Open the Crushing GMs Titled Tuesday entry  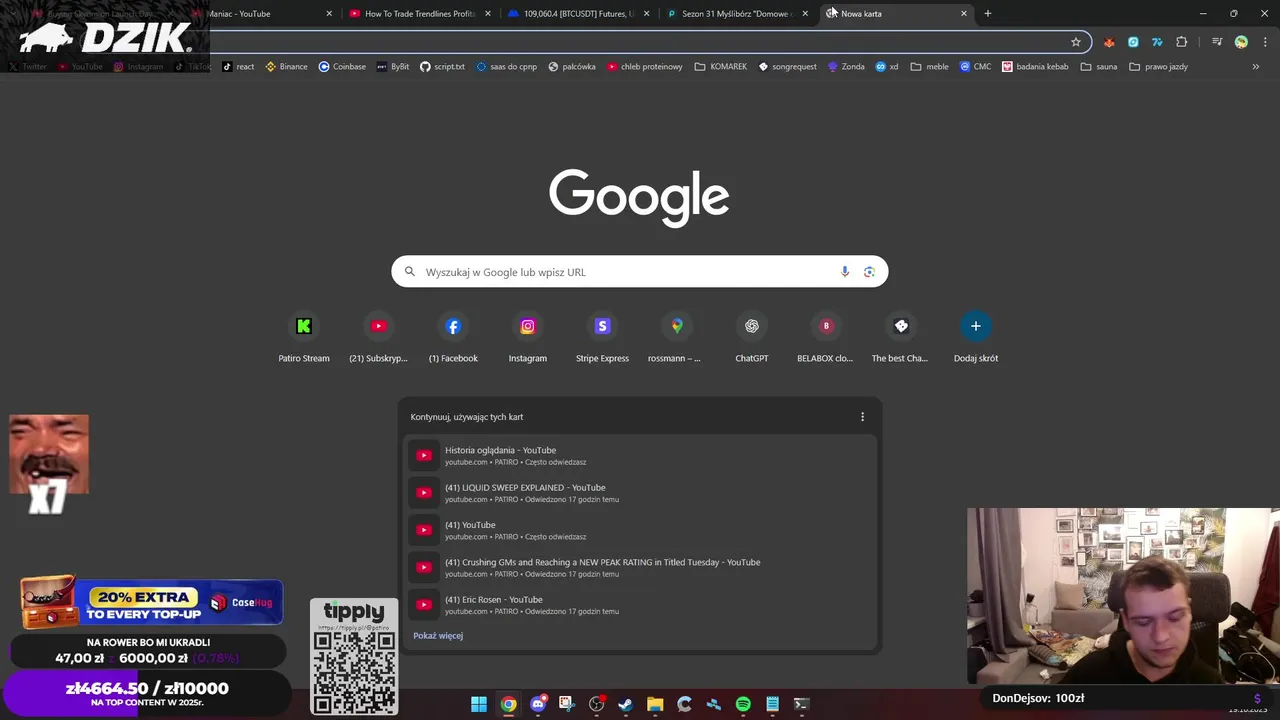tap(640, 568)
